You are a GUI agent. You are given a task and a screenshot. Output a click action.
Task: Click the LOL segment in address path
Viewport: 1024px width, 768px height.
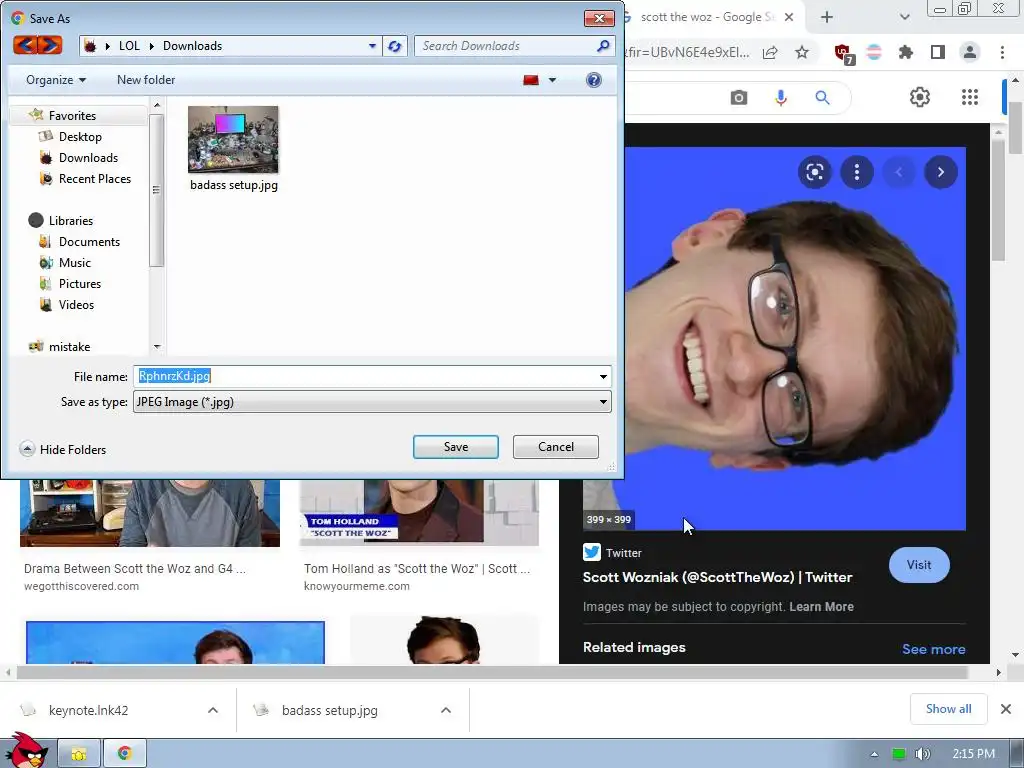129,46
